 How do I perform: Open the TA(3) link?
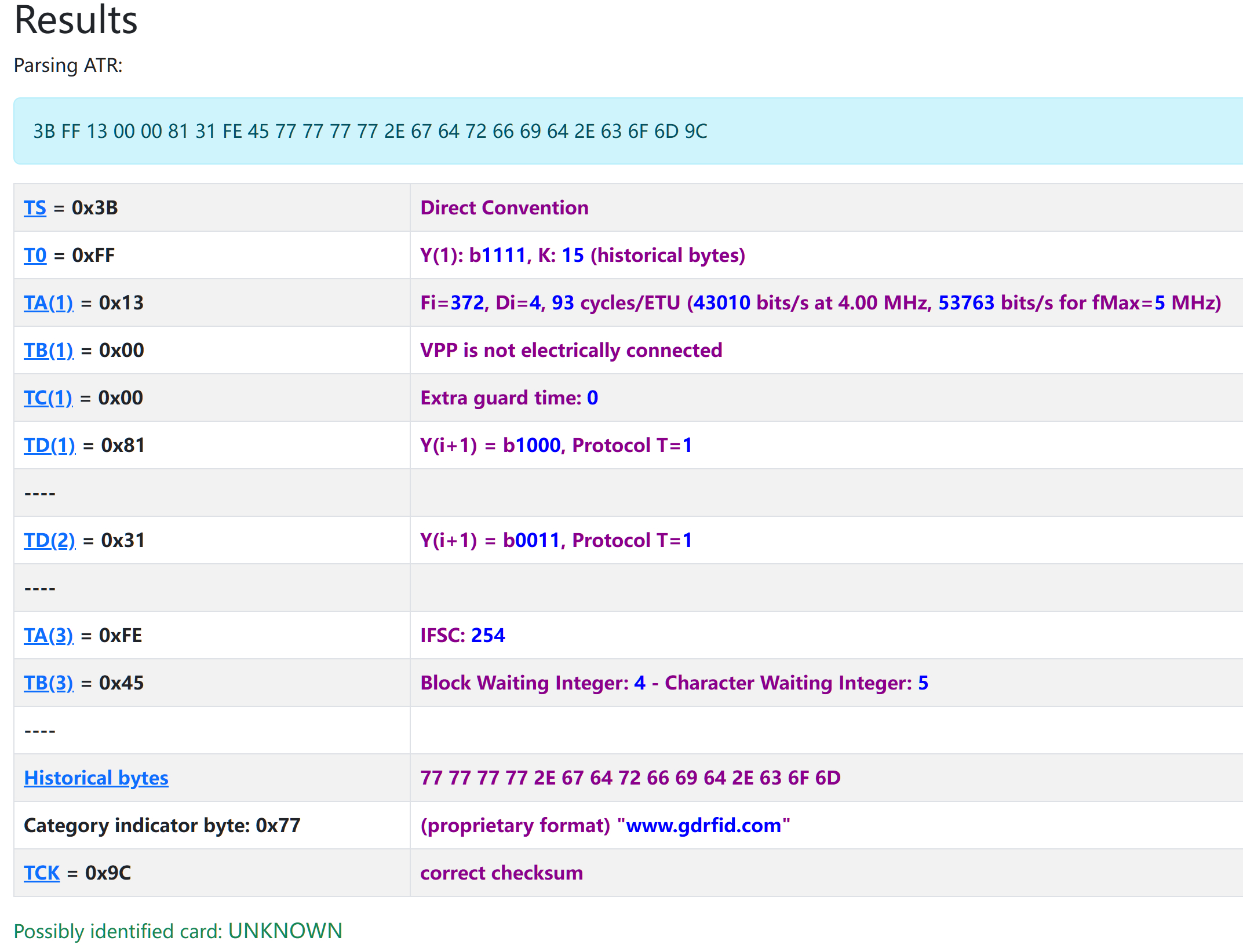pos(49,636)
